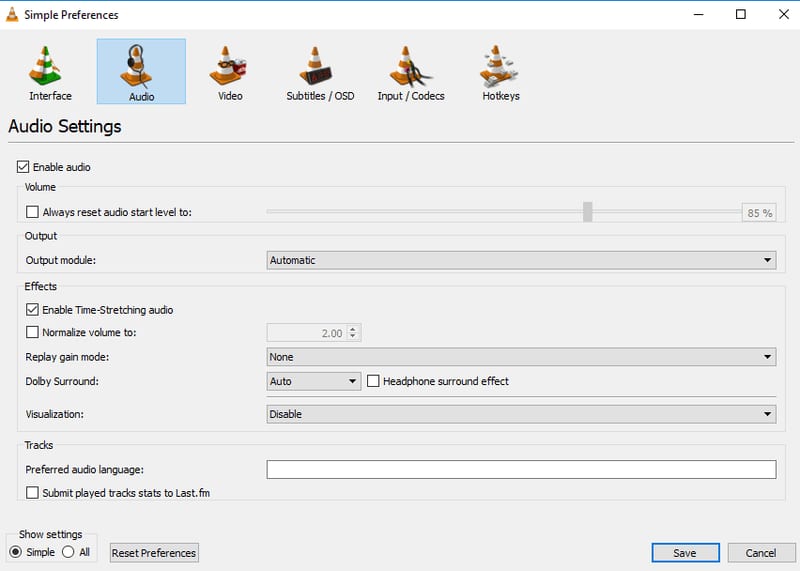
Task: Enable Headphone surround effect
Action: click(x=373, y=381)
